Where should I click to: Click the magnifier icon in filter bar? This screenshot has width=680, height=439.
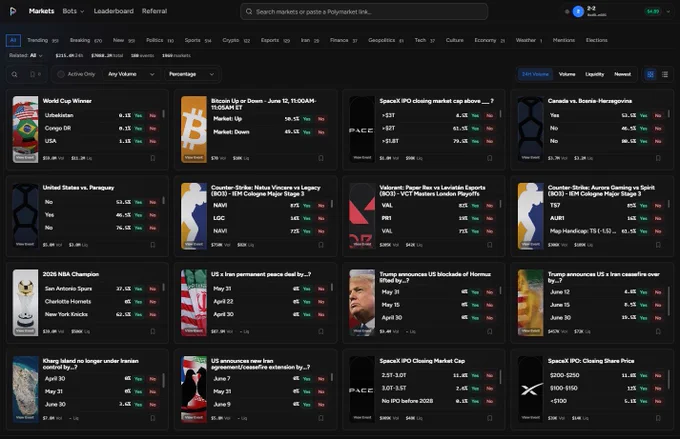(x=14, y=74)
